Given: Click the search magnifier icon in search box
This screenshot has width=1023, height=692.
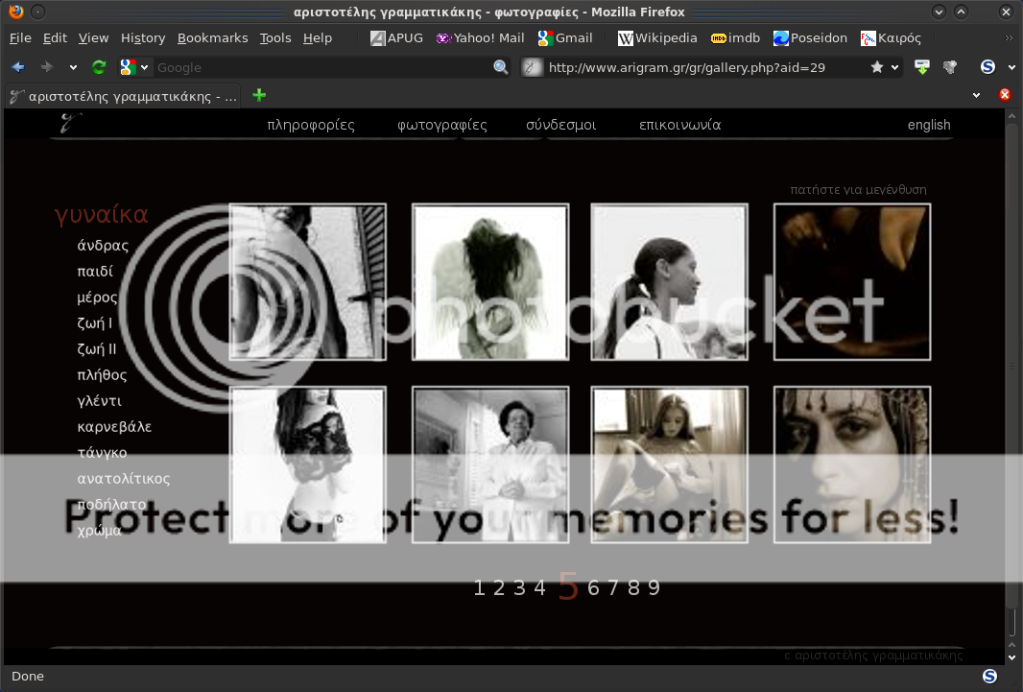Looking at the screenshot, I should point(501,67).
